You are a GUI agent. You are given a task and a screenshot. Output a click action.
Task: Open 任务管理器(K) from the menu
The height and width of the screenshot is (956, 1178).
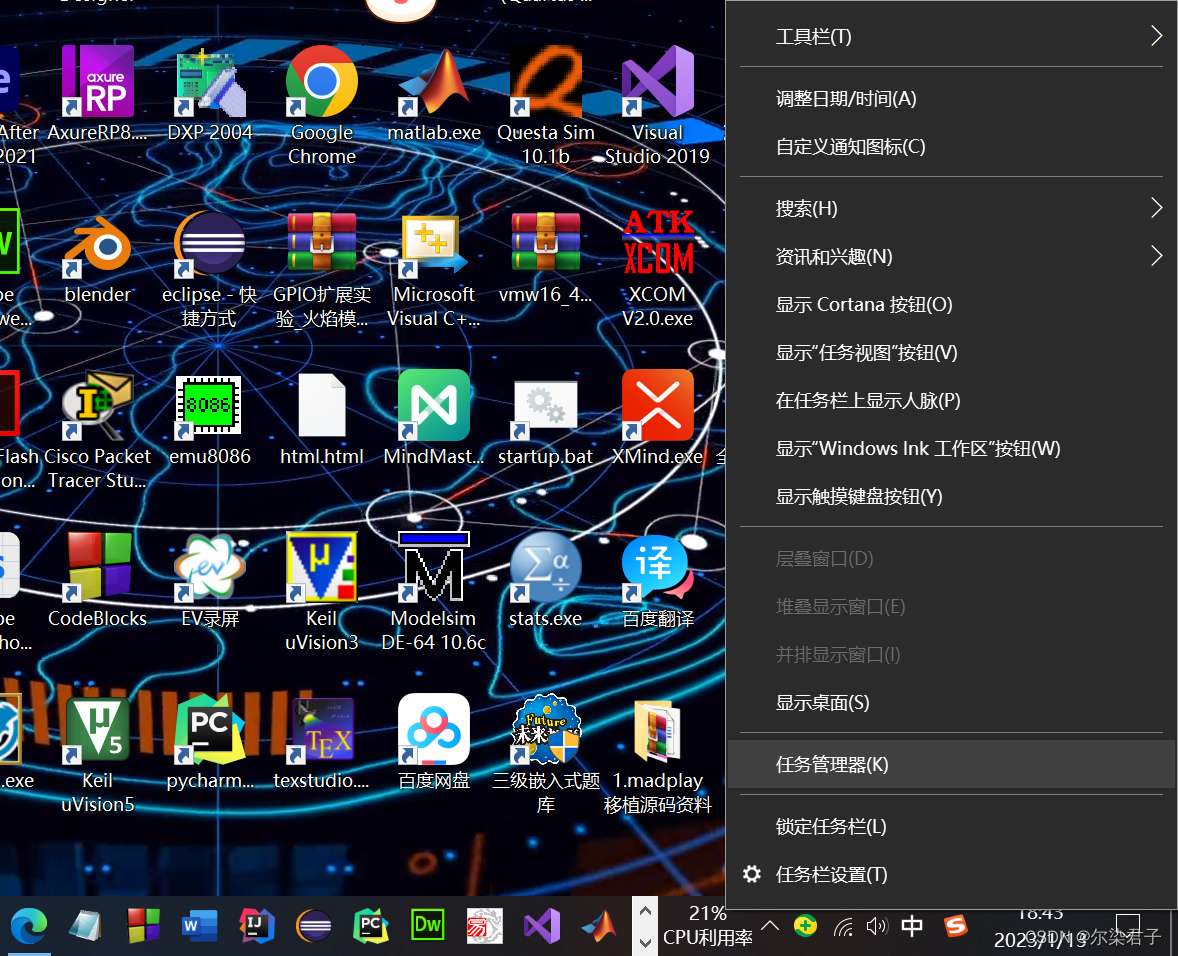(951, 764)
